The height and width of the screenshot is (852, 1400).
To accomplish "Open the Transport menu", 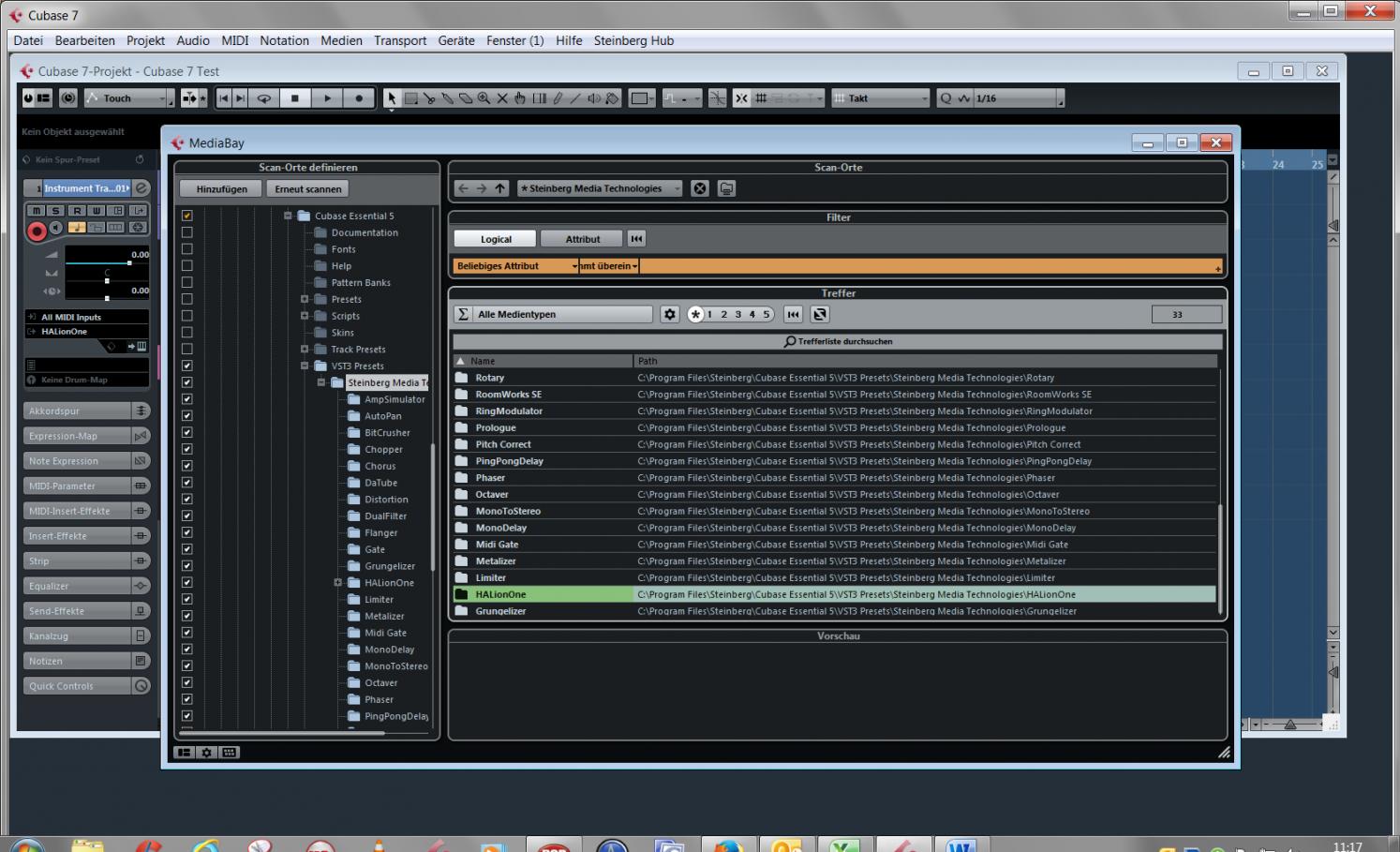I will tap(400, 40).
